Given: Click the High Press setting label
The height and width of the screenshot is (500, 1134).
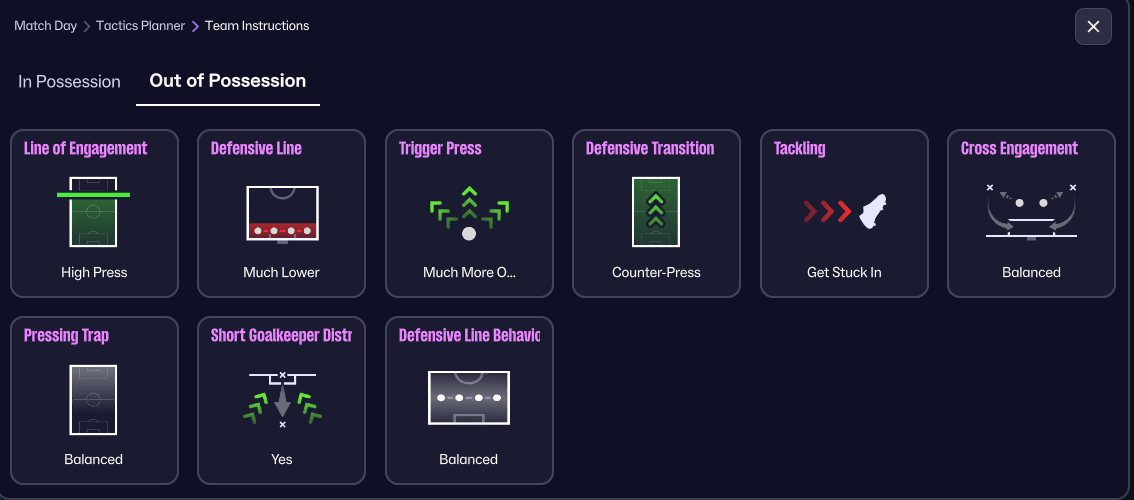Looking at the screenshot, I should [x=94, y=272].
